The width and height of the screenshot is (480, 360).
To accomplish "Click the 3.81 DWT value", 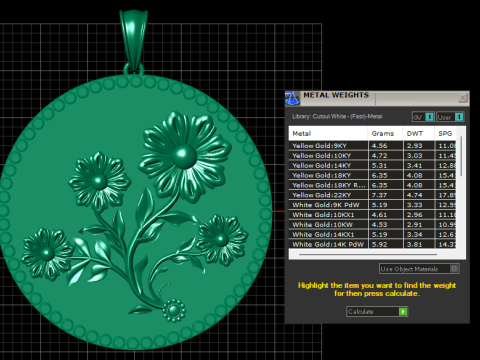I will pos(414,244).
